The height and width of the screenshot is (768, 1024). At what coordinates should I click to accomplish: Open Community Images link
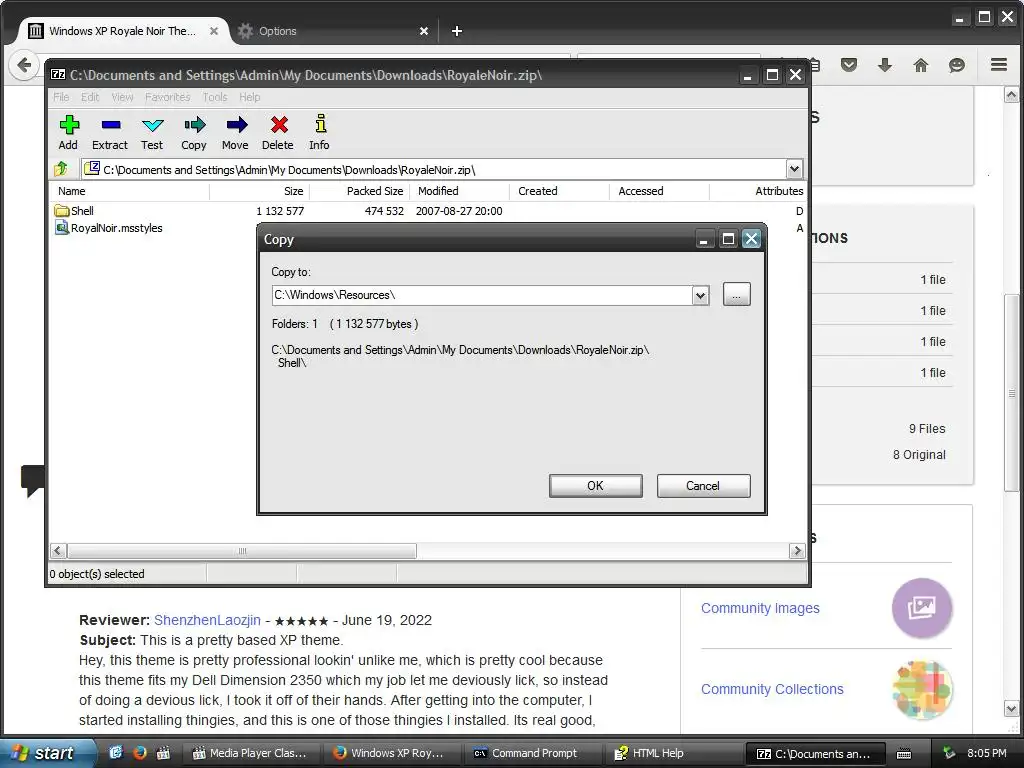(760, 608)
